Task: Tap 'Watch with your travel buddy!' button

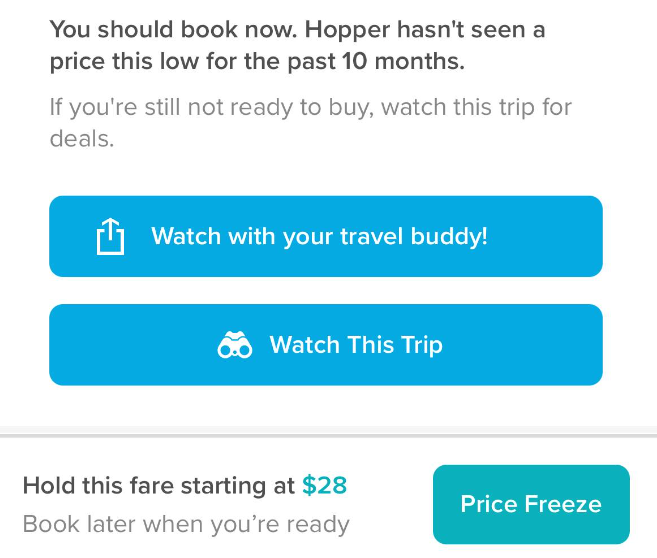Action: tap(326, 237)
